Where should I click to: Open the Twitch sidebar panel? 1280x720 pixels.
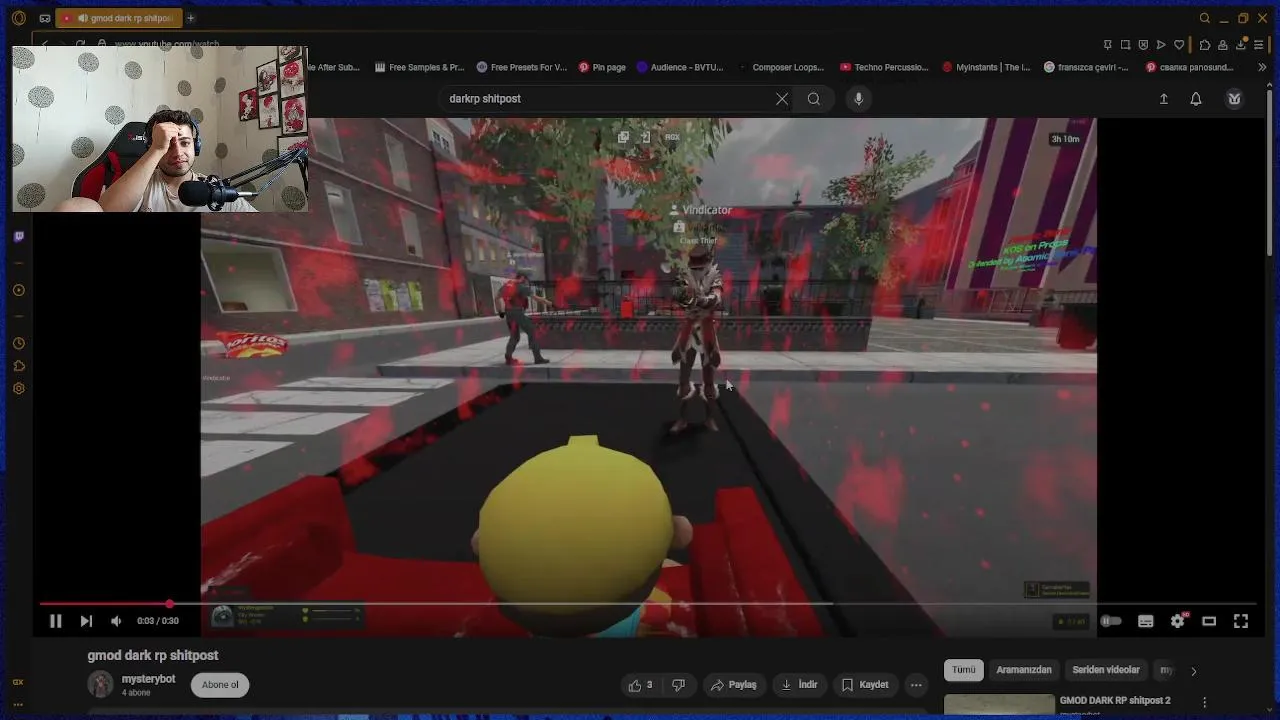coord(18,236)
